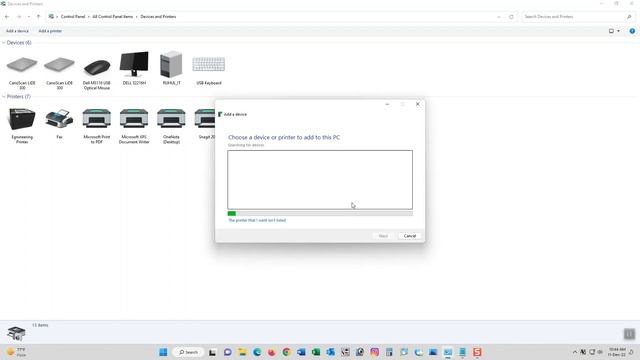Open Microsoft Excel from the taskbar

pyautogui.click(x=316, y=352)
